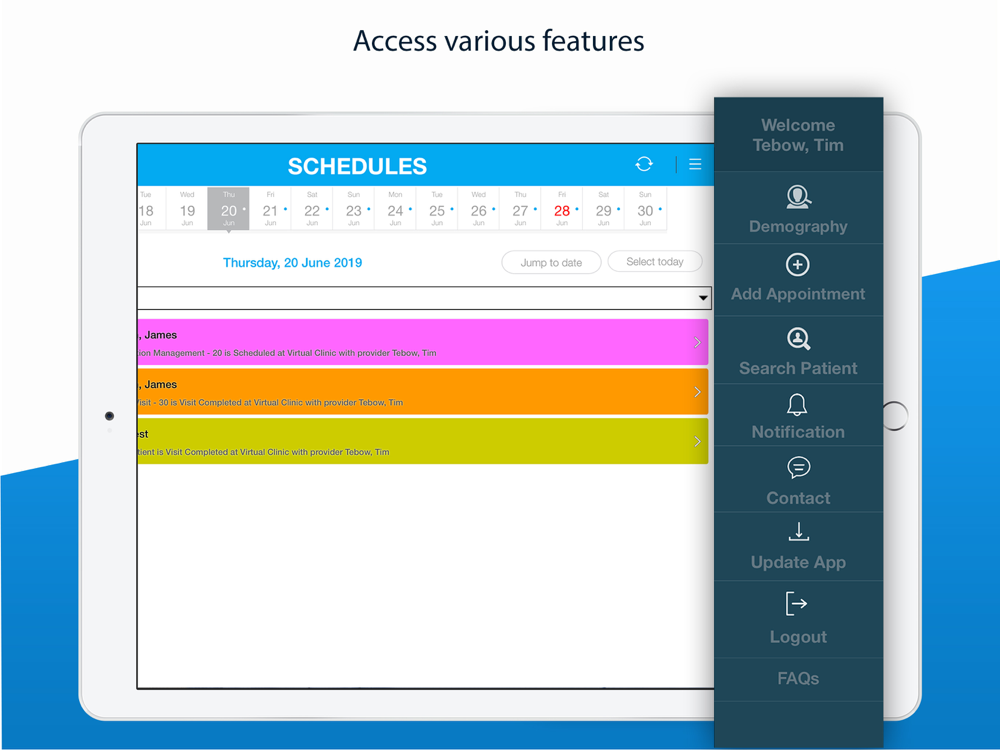Screen dimensions: 1000x750
Task: Click the Notification bell icon
Action: pos(797,404)
